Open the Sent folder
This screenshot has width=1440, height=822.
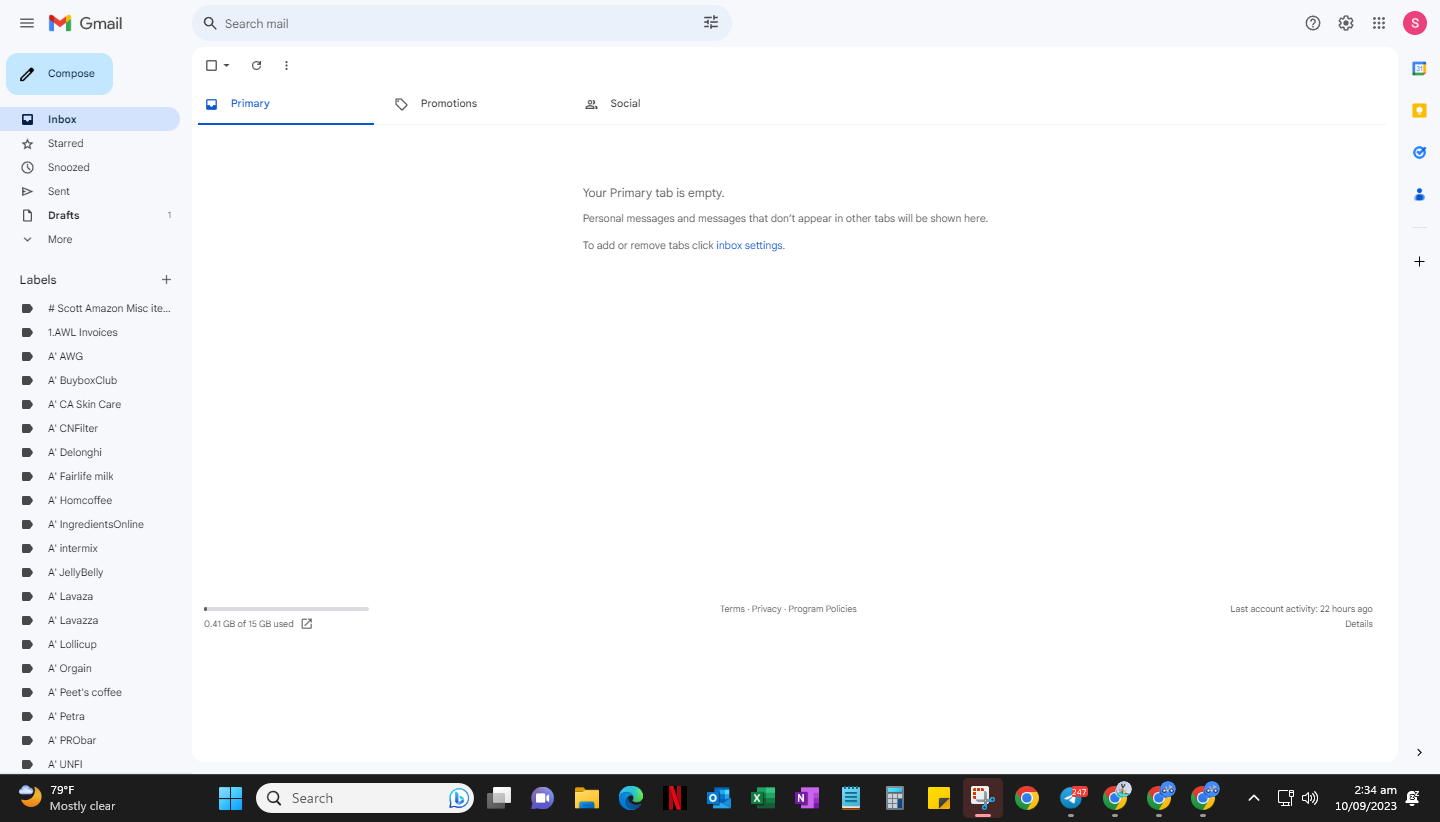(90, 191)
